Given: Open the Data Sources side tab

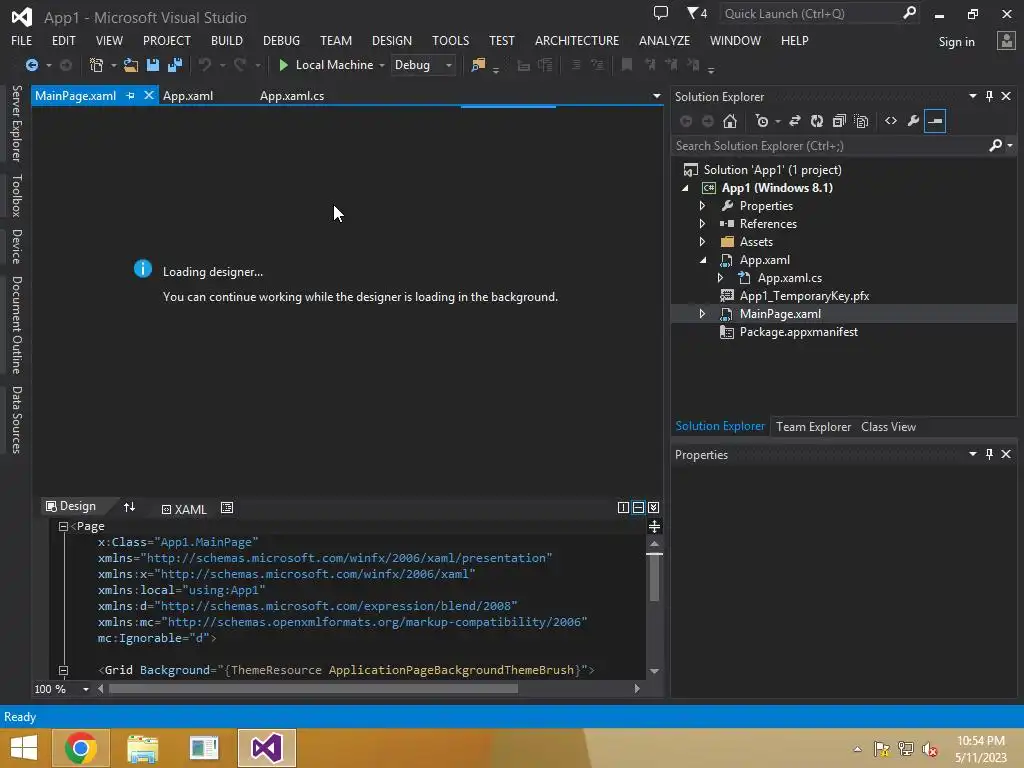Looking at the screenshot, I should pos(17,420).
